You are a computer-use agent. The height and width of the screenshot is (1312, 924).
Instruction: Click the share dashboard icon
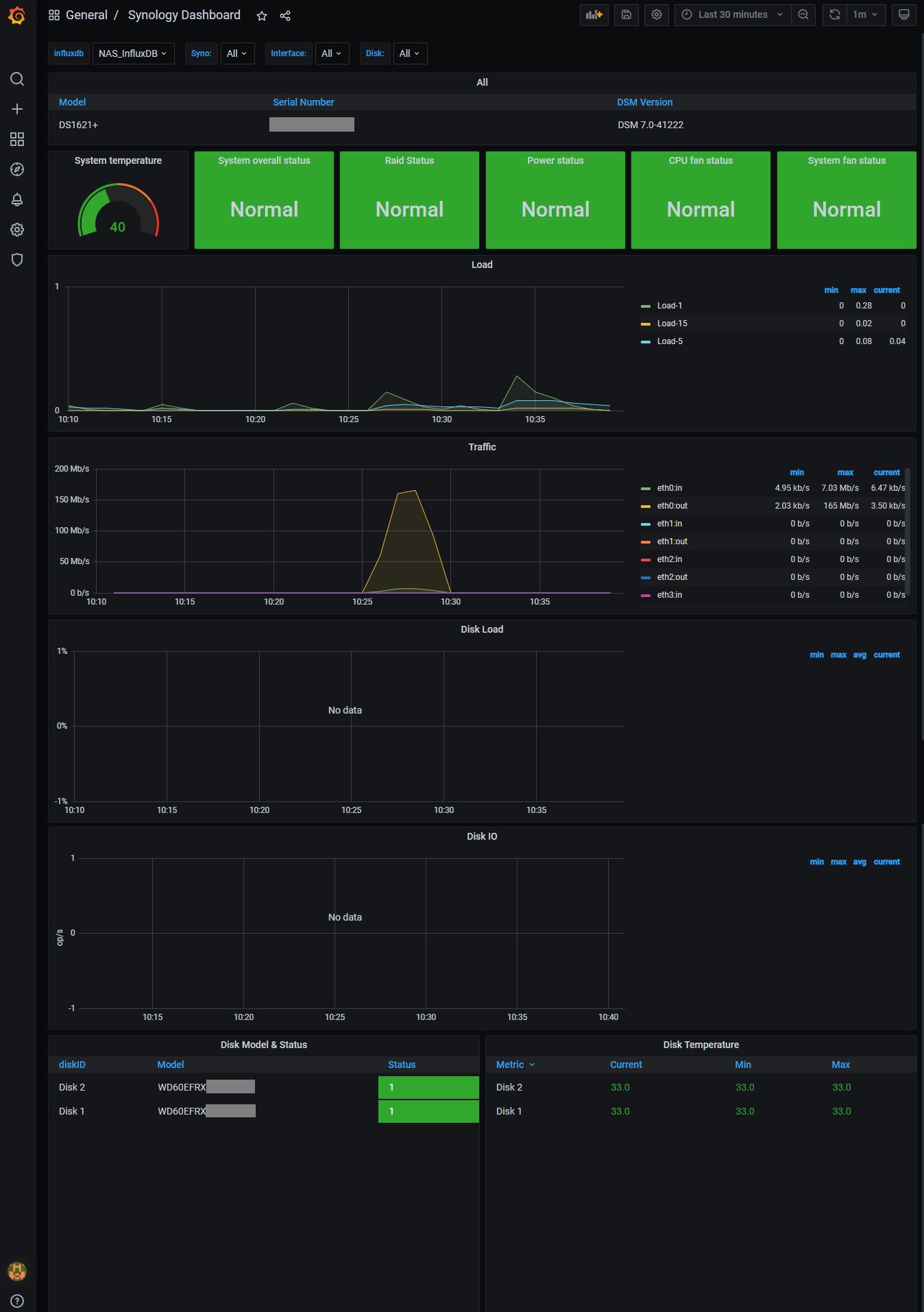[x=285, y=16]
